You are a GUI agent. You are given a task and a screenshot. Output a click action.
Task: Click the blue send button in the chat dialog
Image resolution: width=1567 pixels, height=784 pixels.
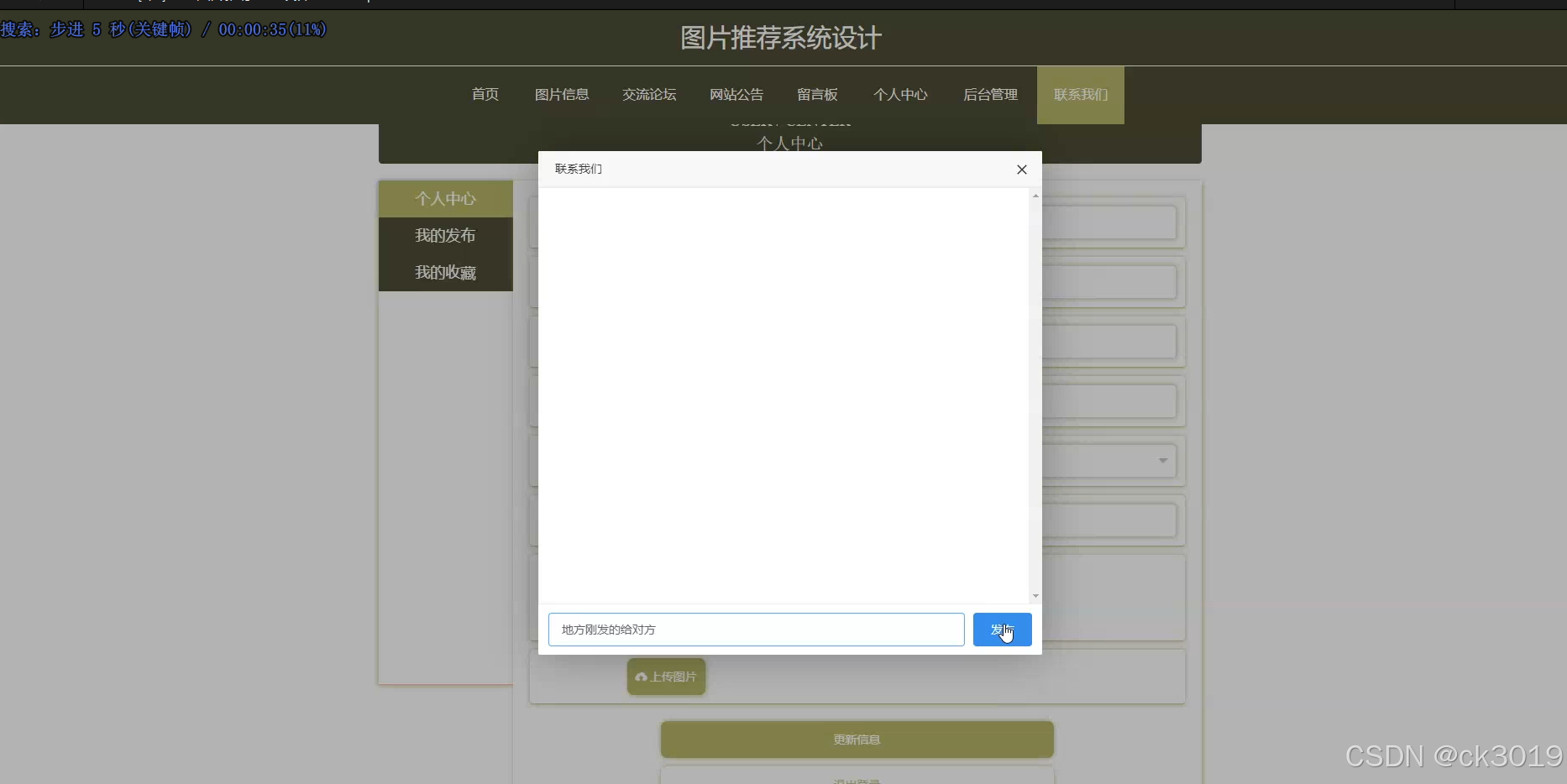(x=1002, y=630)
